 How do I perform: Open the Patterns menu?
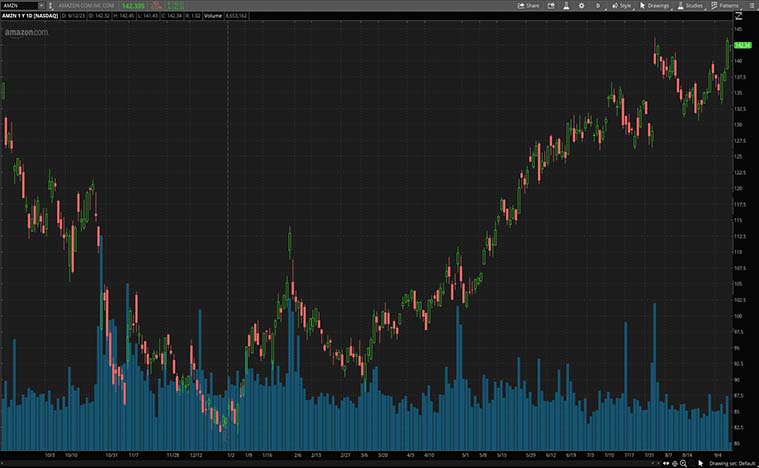coord(725,5)
